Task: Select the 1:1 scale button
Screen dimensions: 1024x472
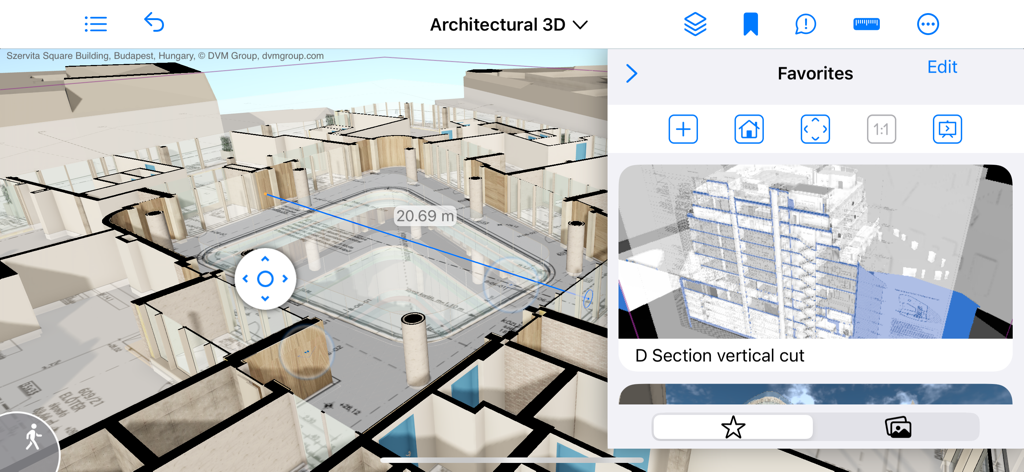Action: coord(881,129)
